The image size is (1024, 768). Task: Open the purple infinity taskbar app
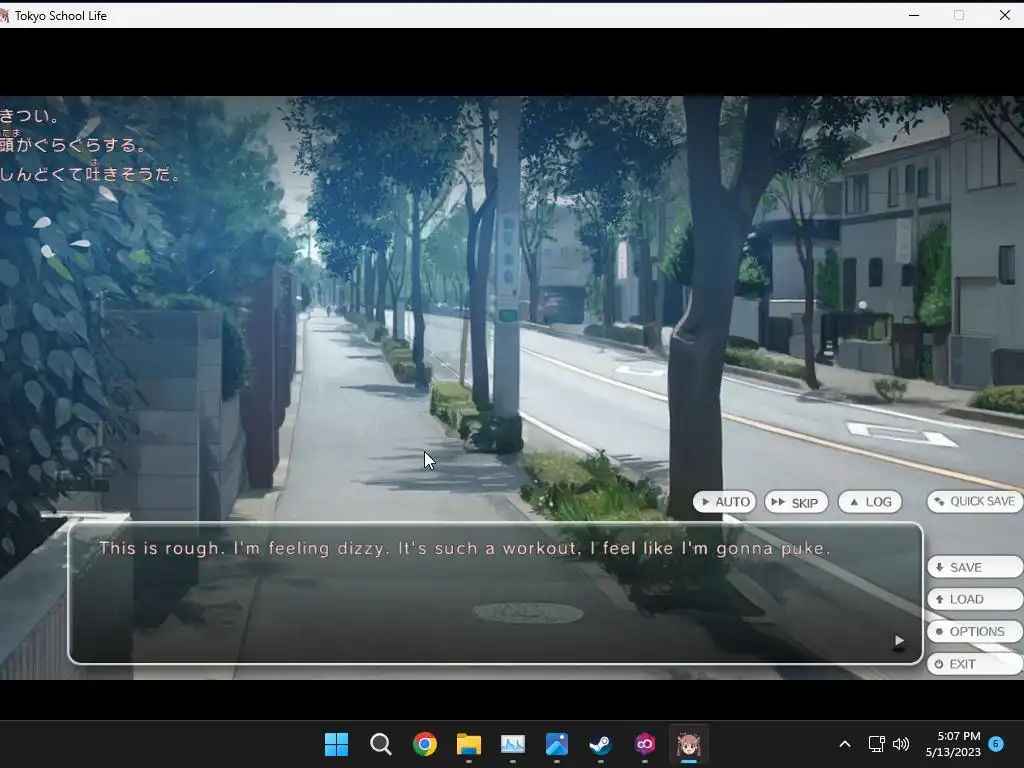pos(645,744)
